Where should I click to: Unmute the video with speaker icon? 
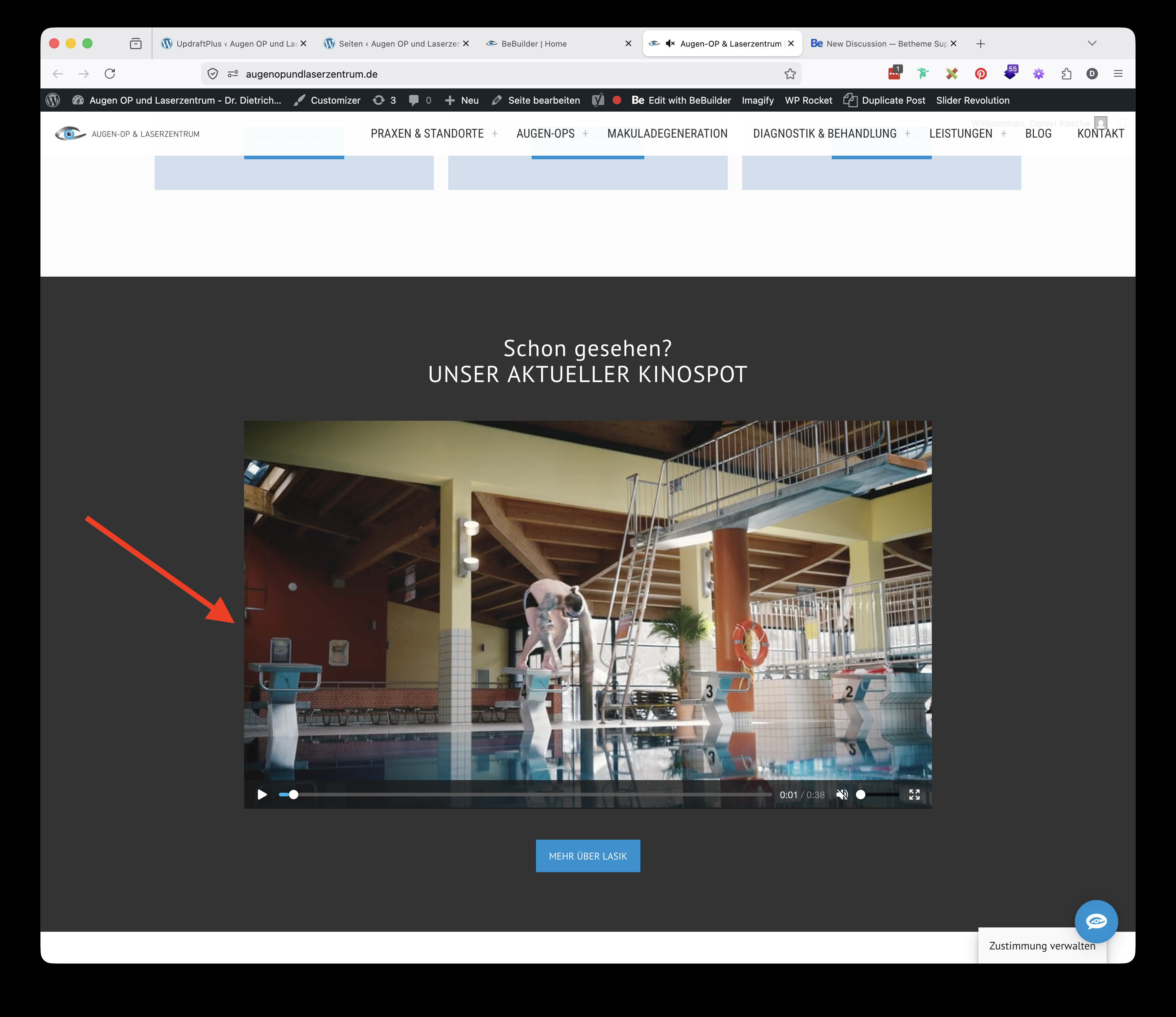pyautogui.click(x=842, y=795)
